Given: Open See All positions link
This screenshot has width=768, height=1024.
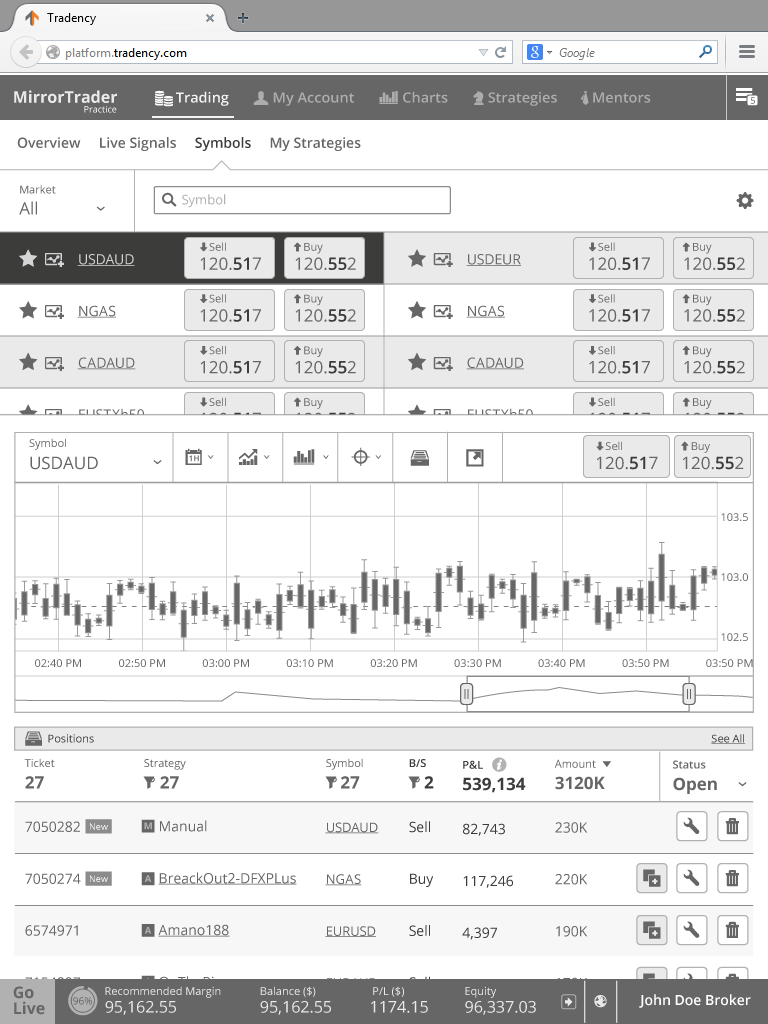Looking at the screenshot, I should pos(728,739).
